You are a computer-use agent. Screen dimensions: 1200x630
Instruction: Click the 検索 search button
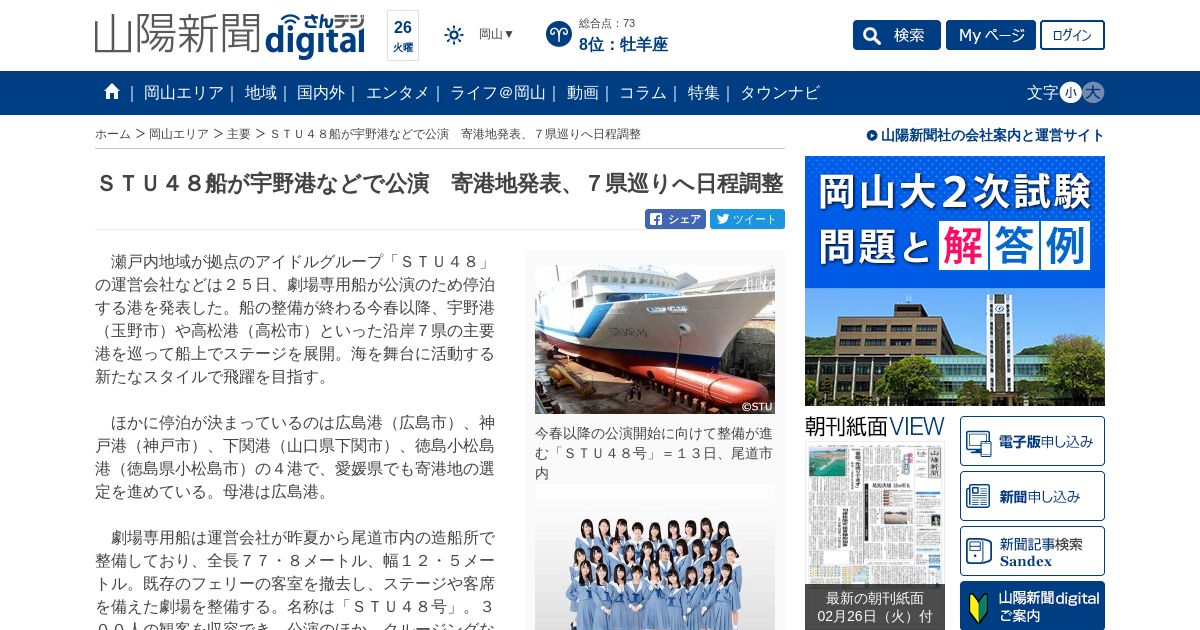897,35
